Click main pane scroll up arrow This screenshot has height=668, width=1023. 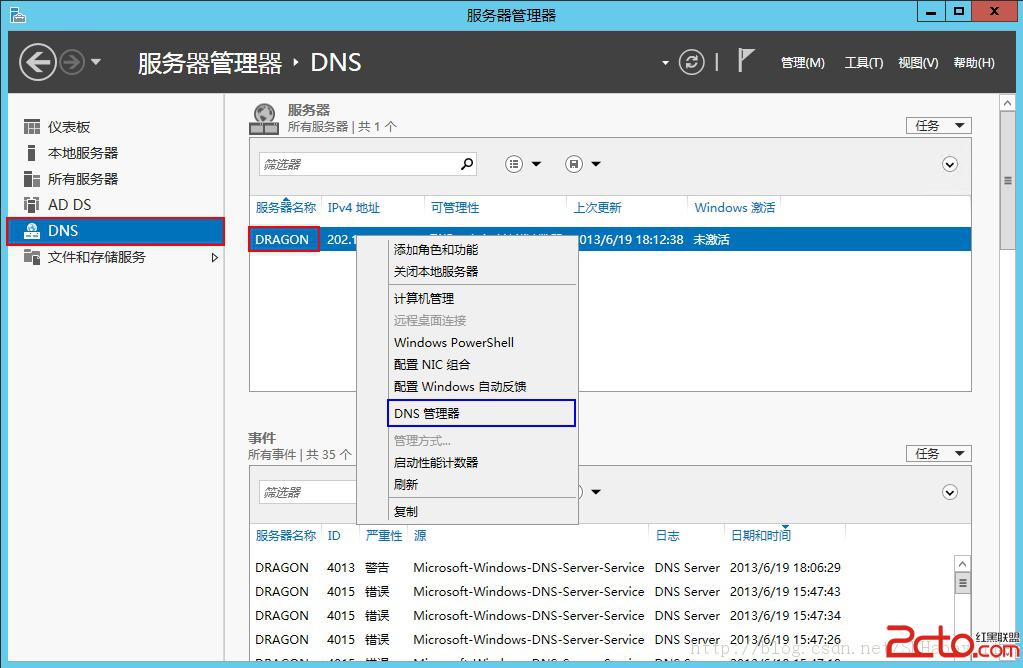[1007, 103]
